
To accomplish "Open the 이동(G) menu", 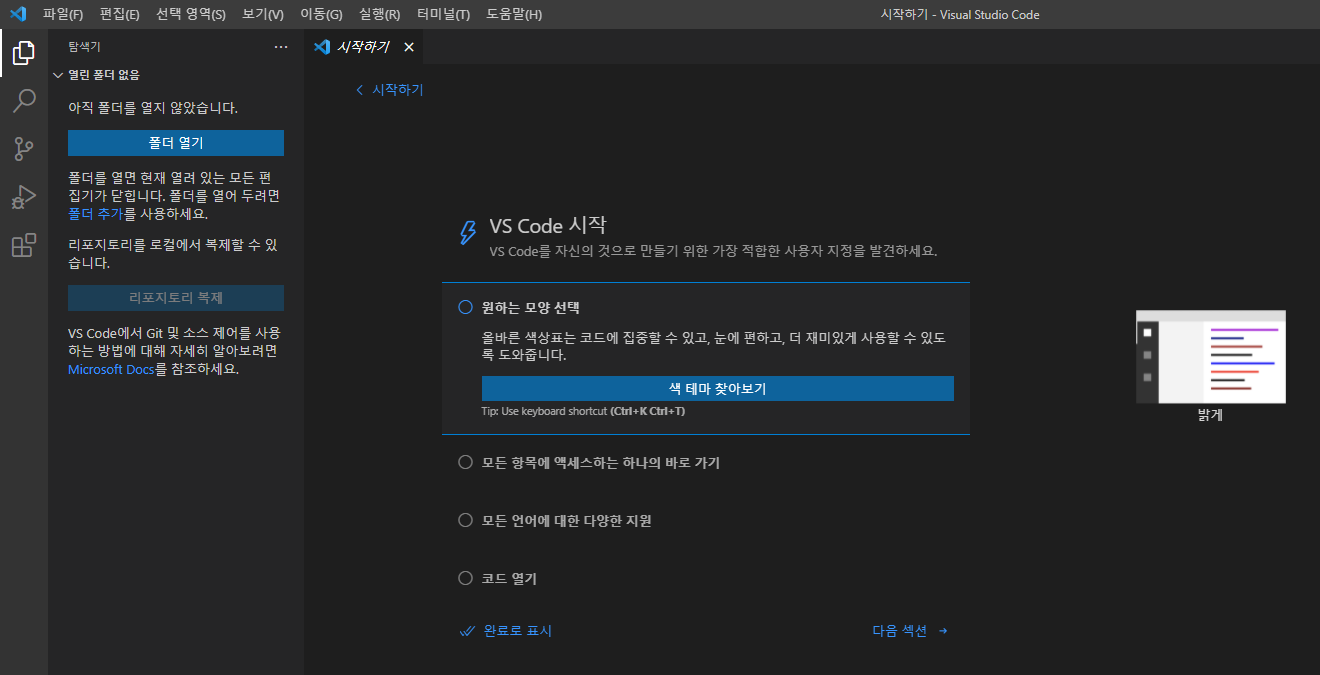I will coord(321,14).
